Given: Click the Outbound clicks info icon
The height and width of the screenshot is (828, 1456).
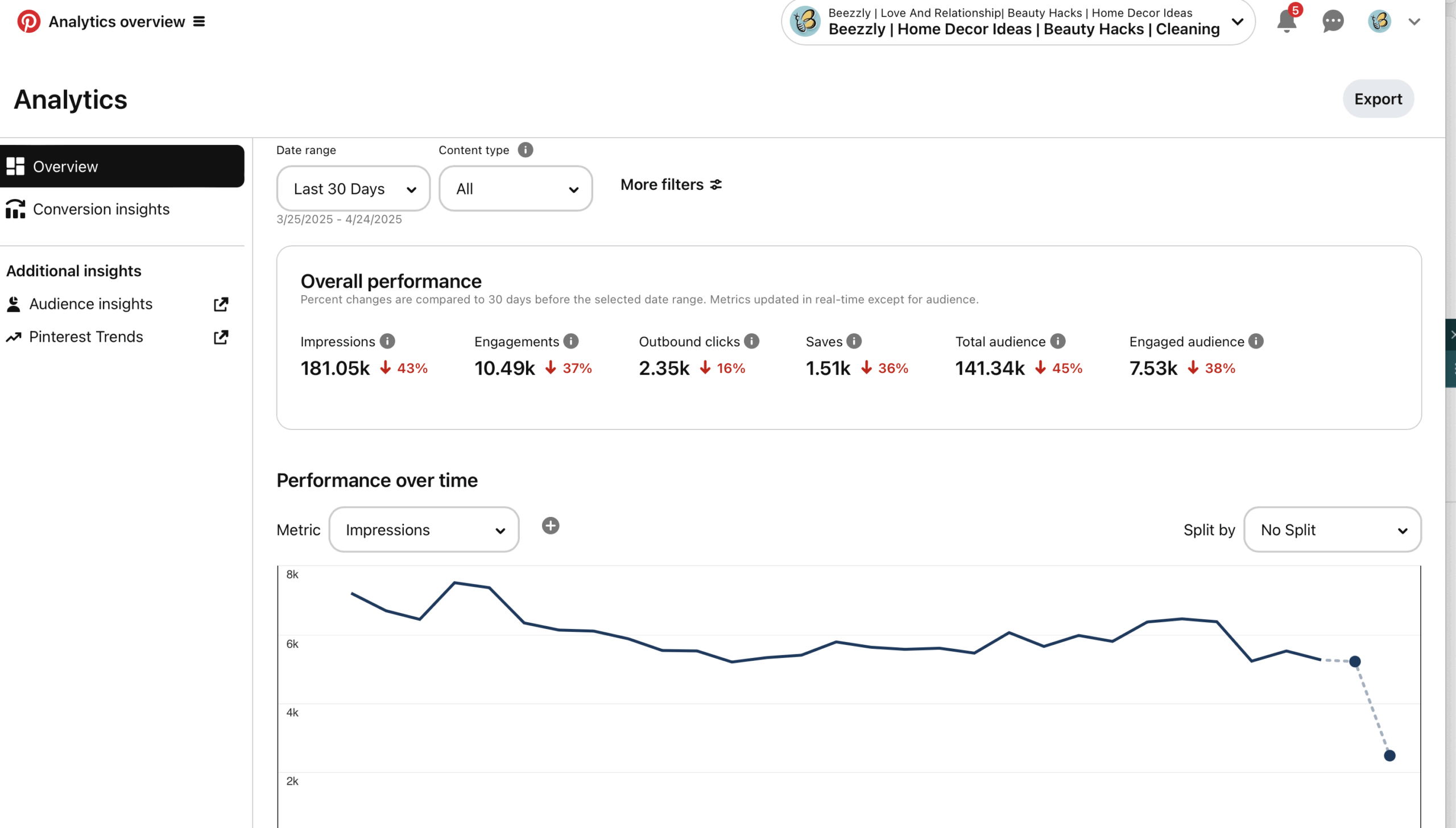Looking at the screenshot, I should (751, 341).
